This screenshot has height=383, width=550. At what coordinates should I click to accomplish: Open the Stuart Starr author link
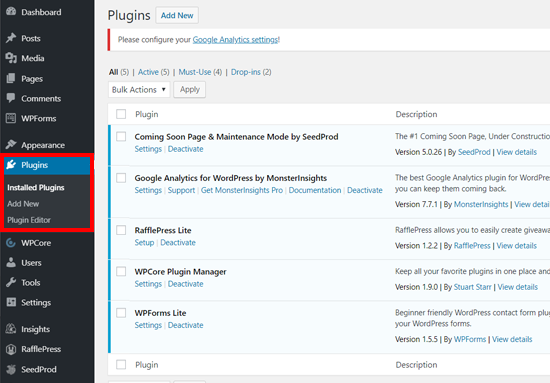click(472, 287)
